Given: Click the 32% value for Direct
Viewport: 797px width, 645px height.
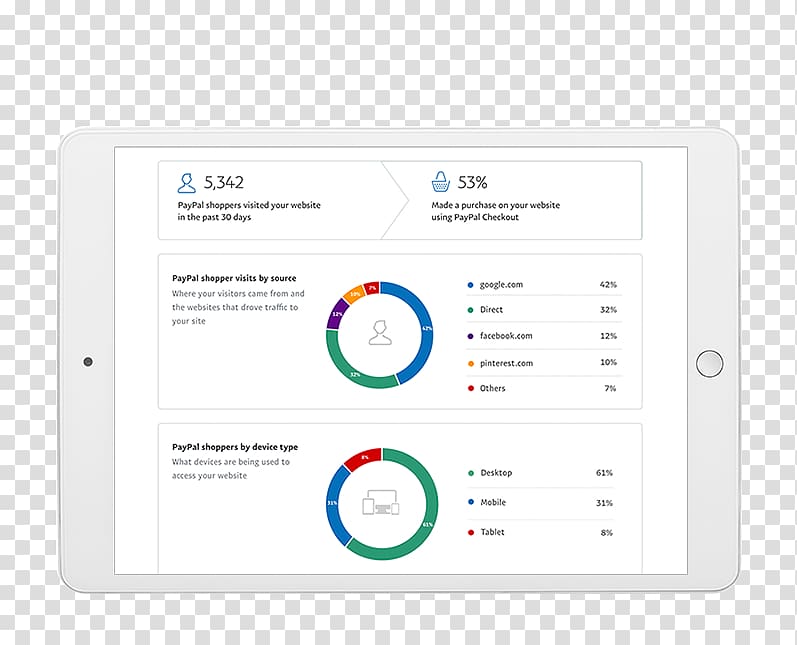Looking at the screenshot, I should [x=608, y=310].
